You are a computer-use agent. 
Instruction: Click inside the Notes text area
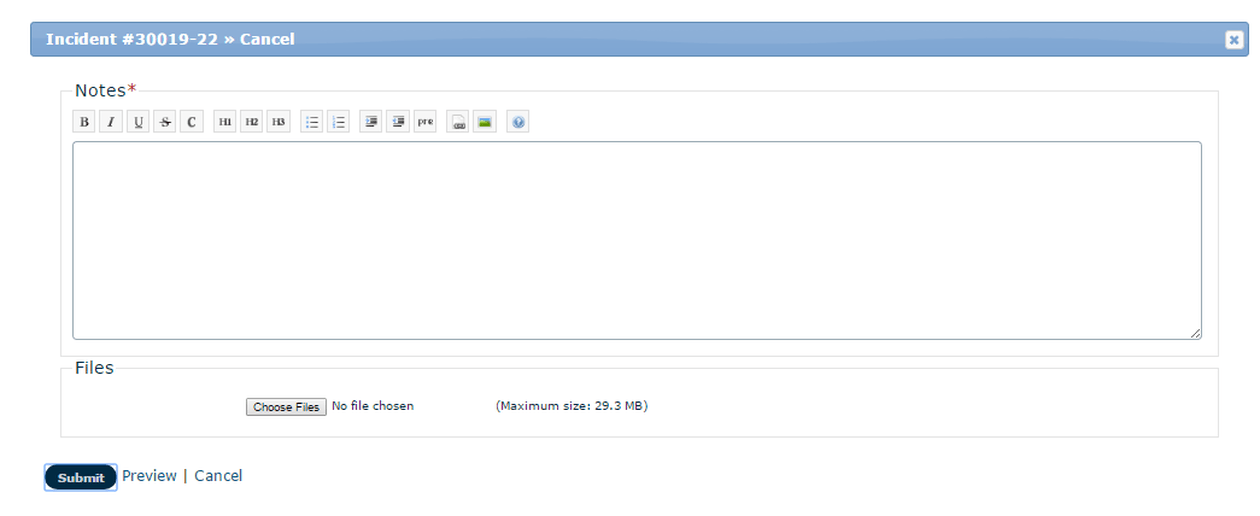(636, 240)
